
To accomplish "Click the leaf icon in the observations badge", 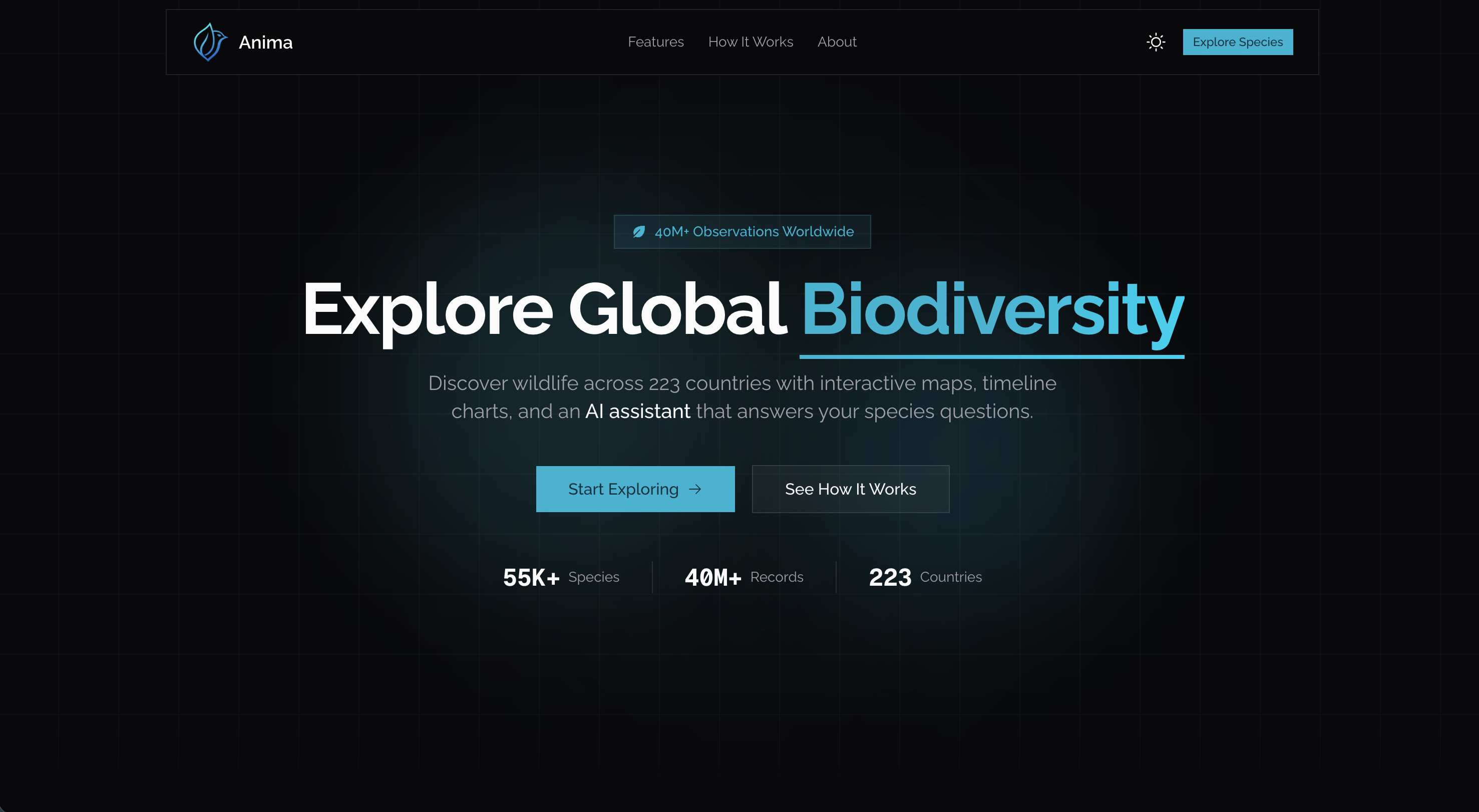I will click(x=638, y=231).
